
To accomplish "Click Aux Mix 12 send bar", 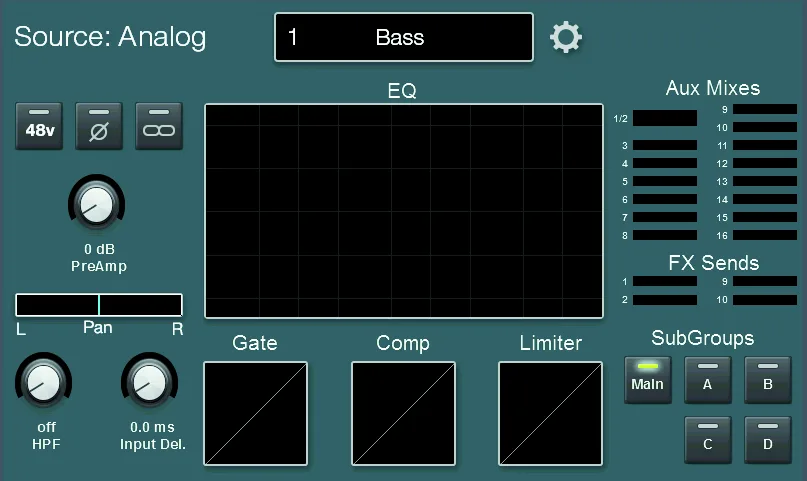I will [765, 163].
